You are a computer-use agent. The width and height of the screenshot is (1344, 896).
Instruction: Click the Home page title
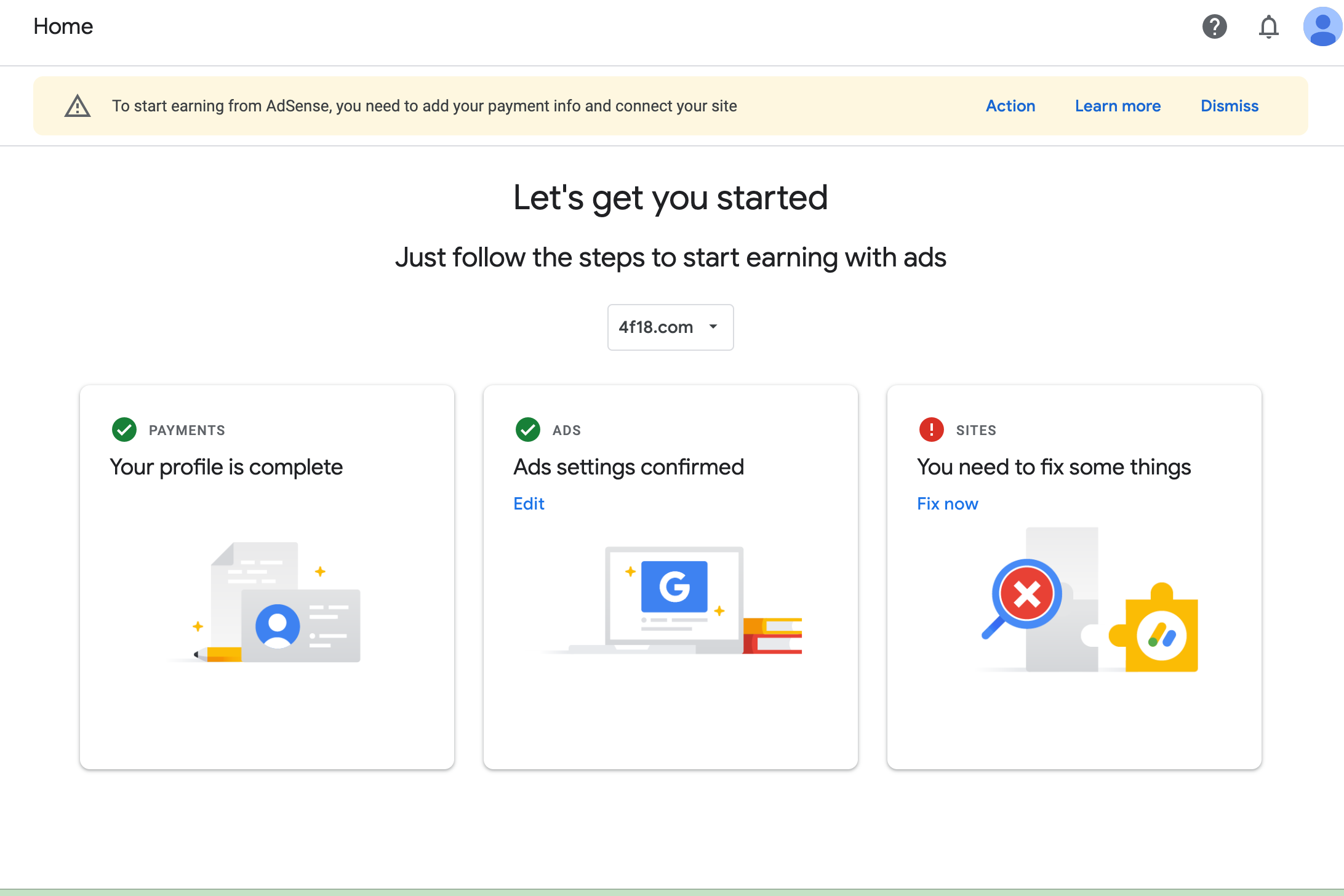click(63, 26)
